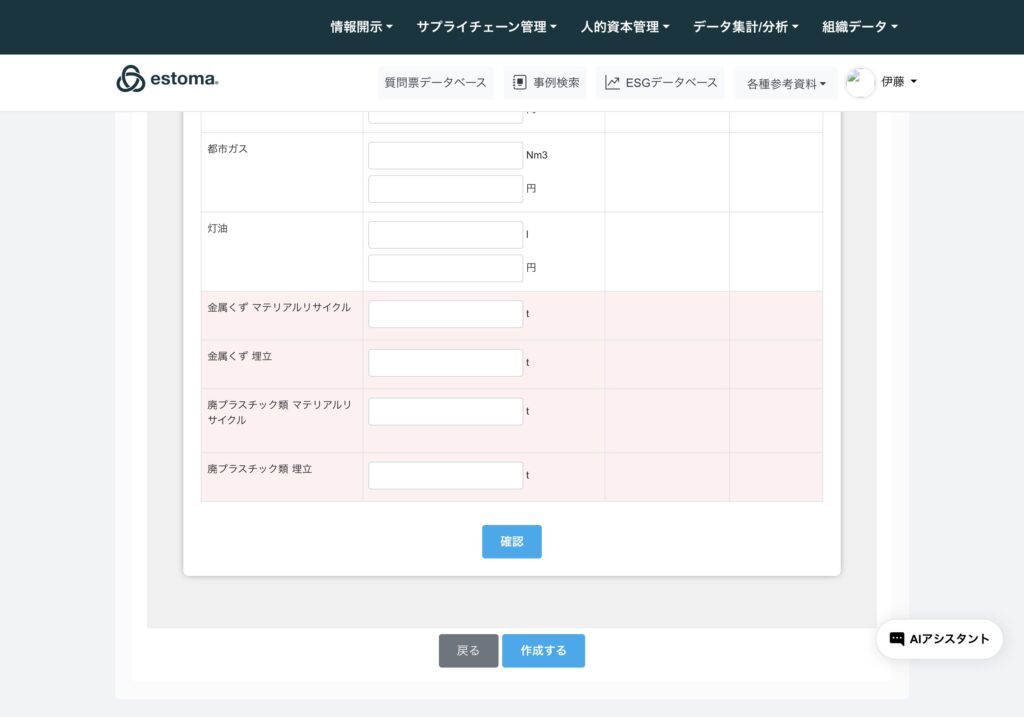Image resolution: width=1024 pixels, height=717 pixels.
Task: Open the データ集計/分析 menu
Action: [x=745, y=27]
